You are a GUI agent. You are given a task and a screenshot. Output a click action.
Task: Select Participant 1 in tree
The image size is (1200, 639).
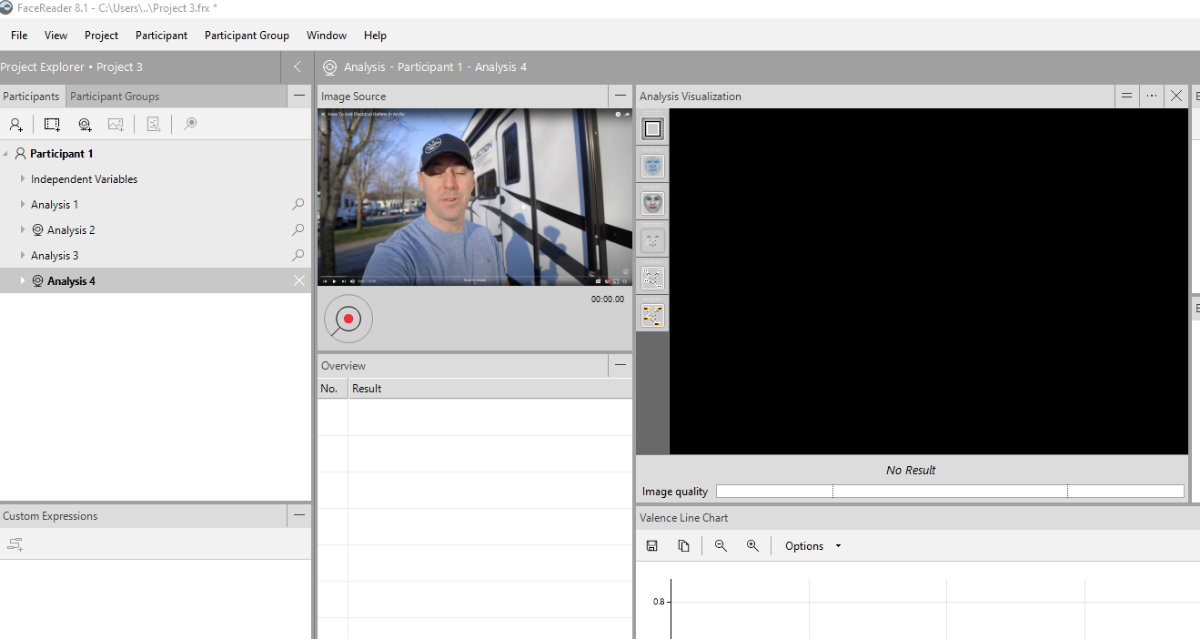coord(61,154)
